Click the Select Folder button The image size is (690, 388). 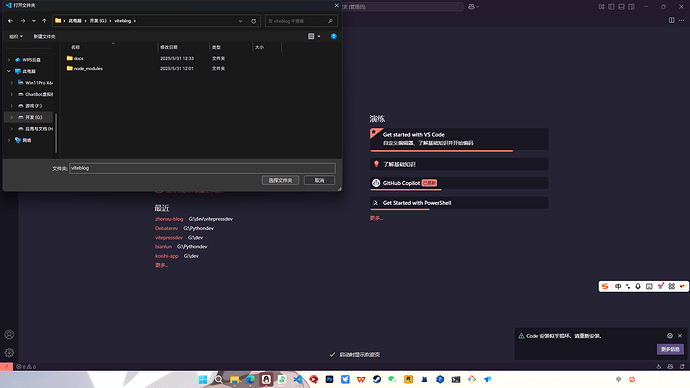[x=280, y=180]
